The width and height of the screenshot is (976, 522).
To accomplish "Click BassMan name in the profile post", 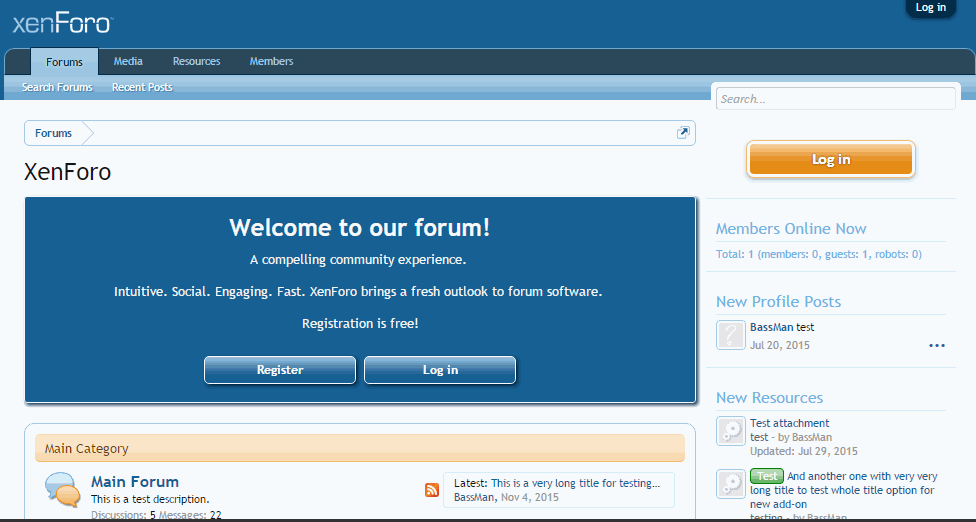I will click(x=772, y=327).
